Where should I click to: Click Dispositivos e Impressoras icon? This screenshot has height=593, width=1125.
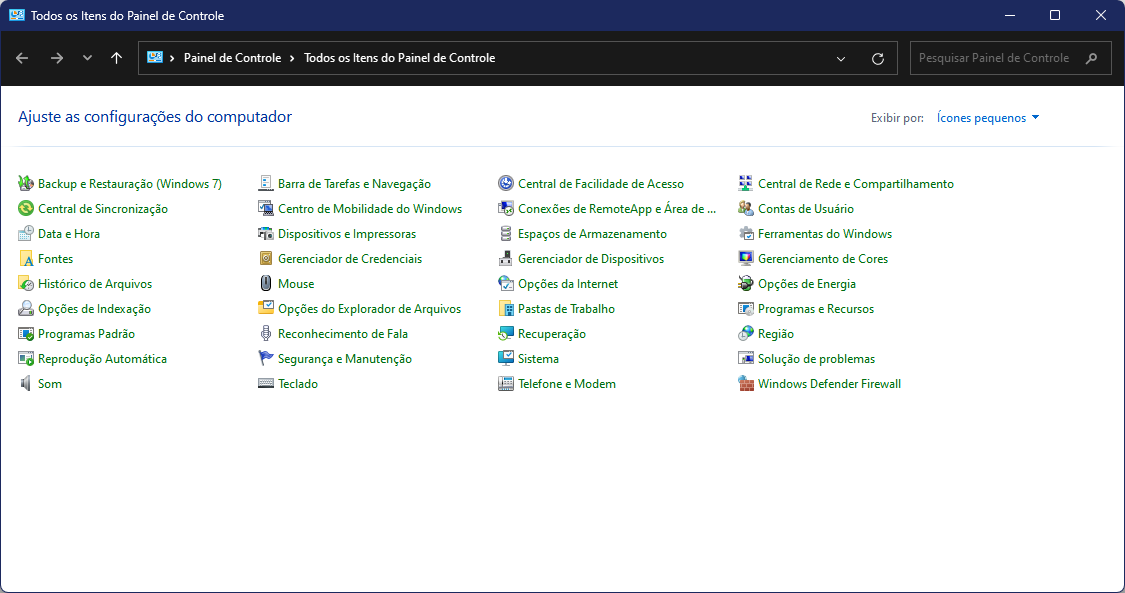(266, 234)
